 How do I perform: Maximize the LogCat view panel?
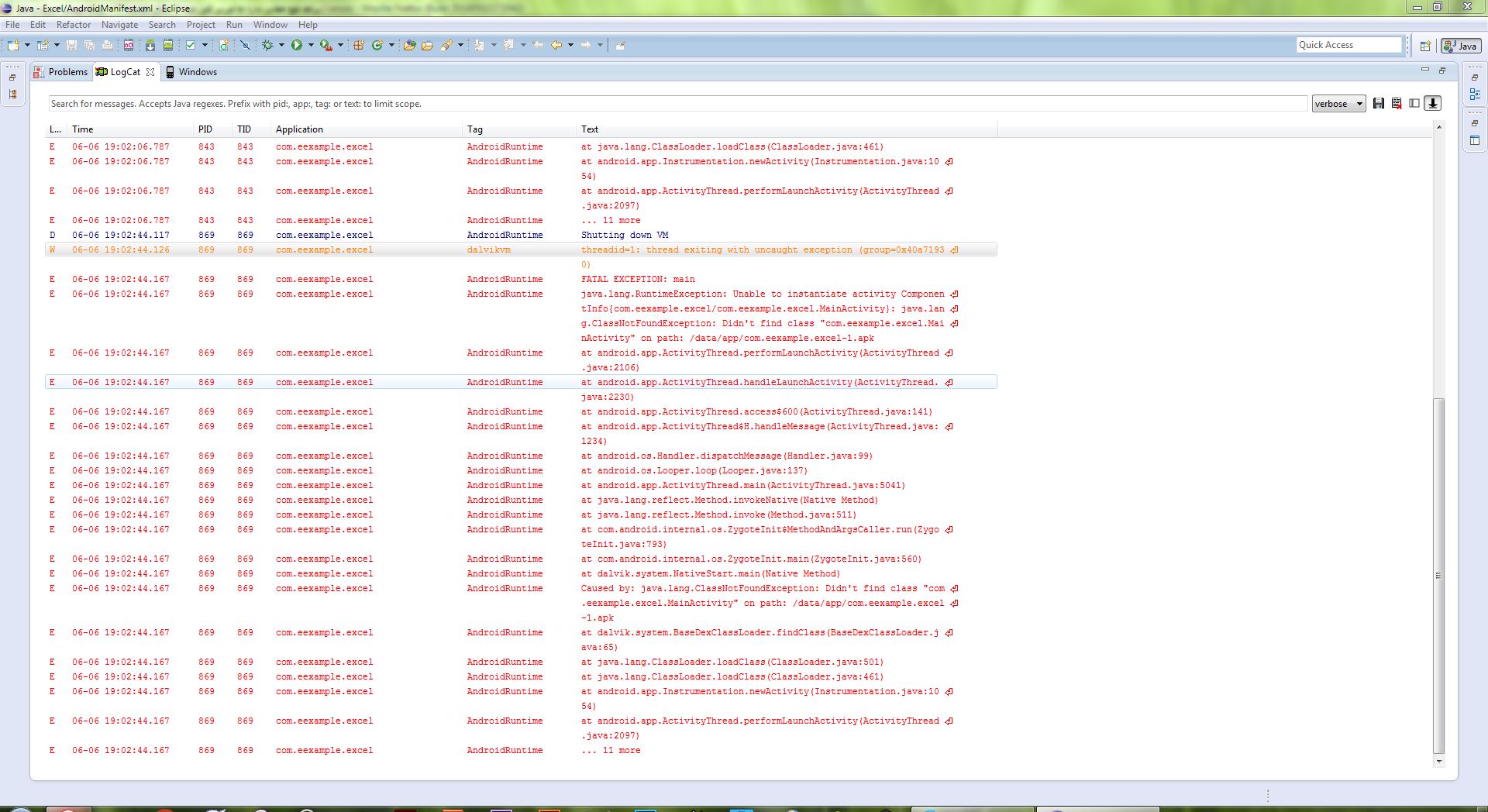[x=1442, y=70]
